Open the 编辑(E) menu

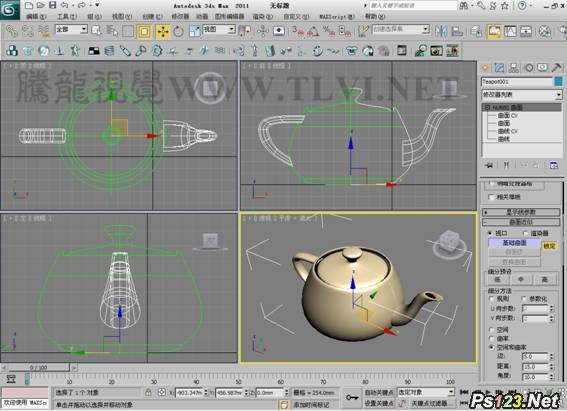pos(36,17)
